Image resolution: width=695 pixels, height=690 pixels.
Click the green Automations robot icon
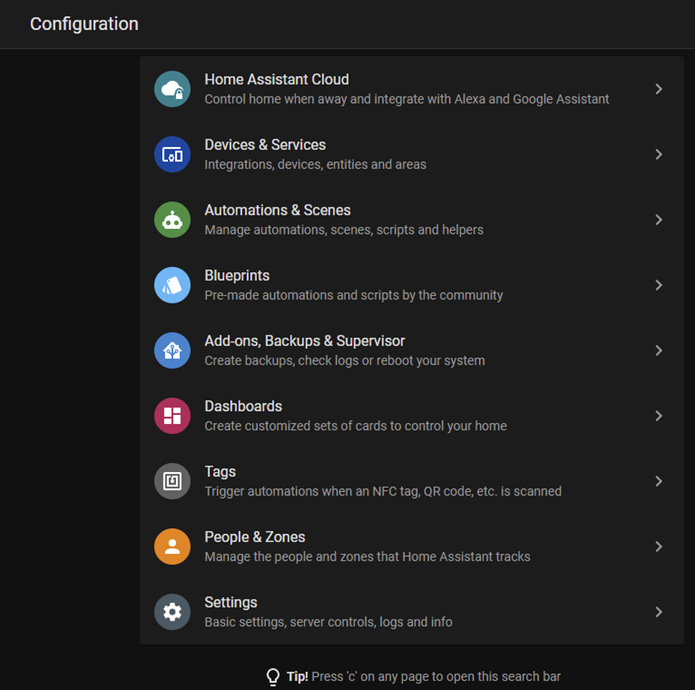click(172, 220)
